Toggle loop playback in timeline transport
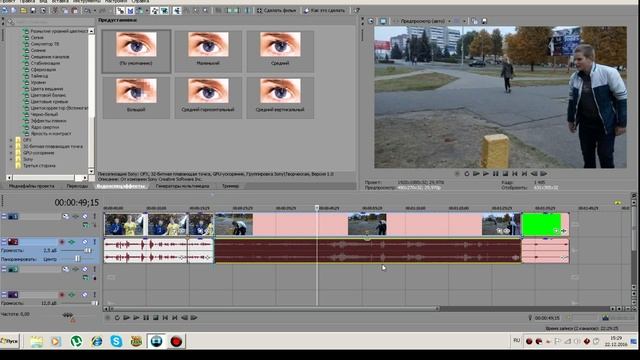The width and height of the screenshot is (640, 360). (117, 318)
